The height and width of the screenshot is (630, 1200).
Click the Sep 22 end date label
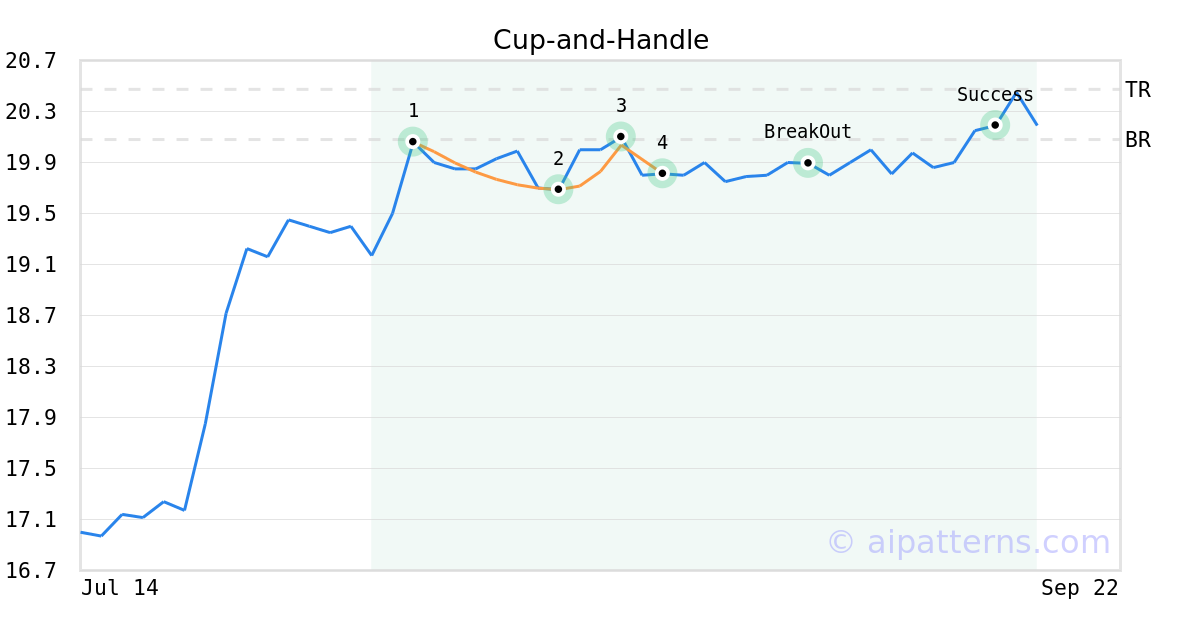click(x=1079, y=588)
